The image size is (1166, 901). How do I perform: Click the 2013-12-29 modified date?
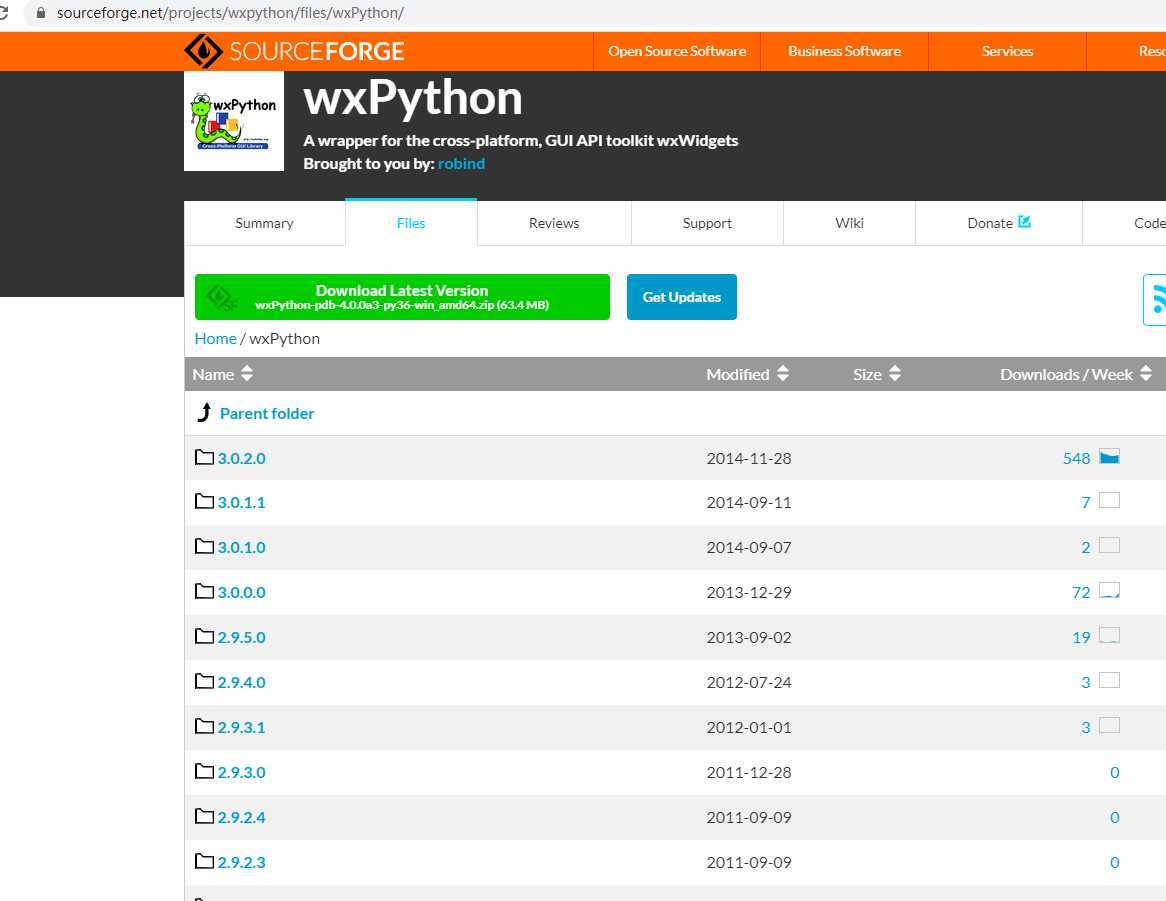click(749, 592)
